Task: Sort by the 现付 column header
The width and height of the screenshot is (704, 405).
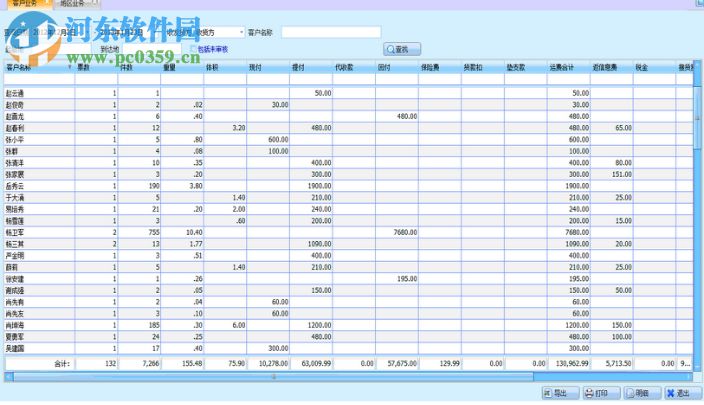Action: (x=268, y=67)
